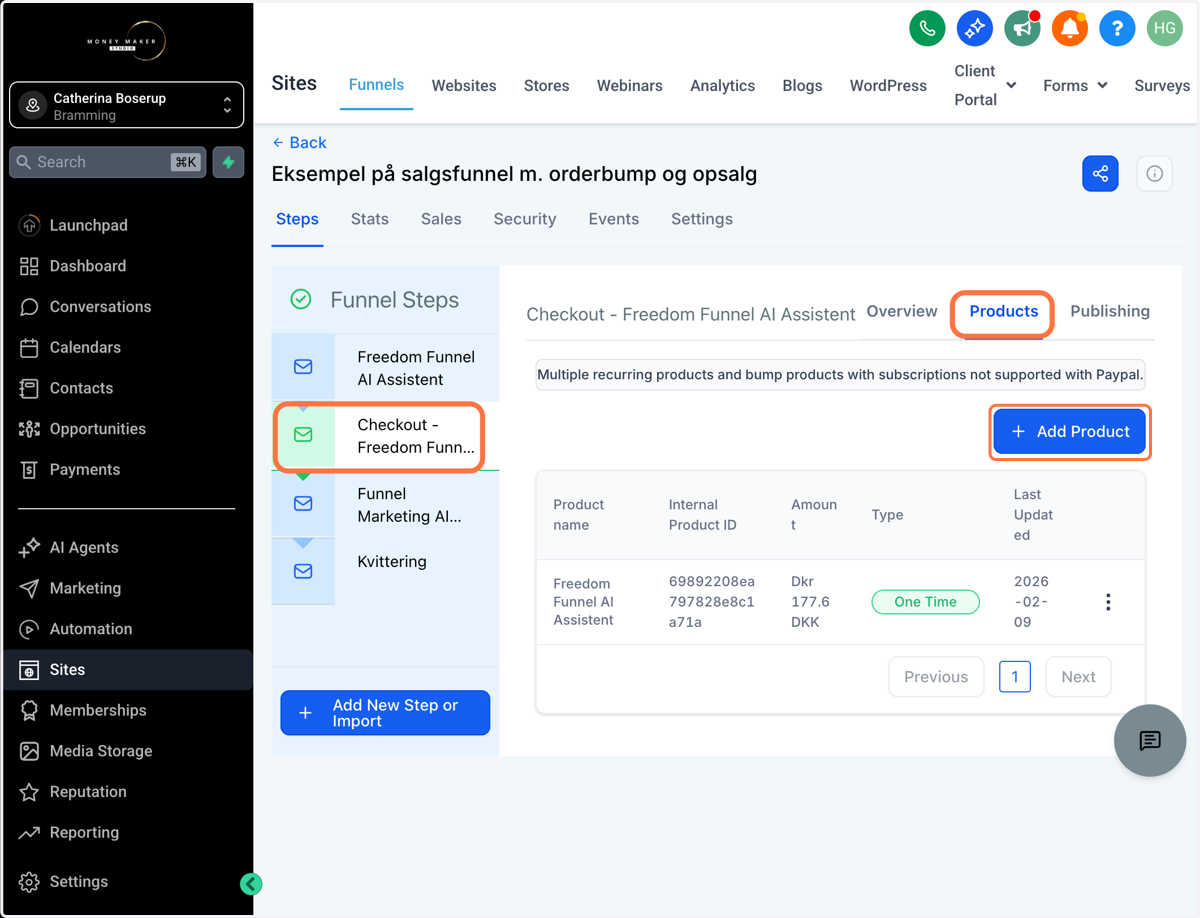
Task: Expand the Forms dropdown menu
Action: coord(1075,86)
